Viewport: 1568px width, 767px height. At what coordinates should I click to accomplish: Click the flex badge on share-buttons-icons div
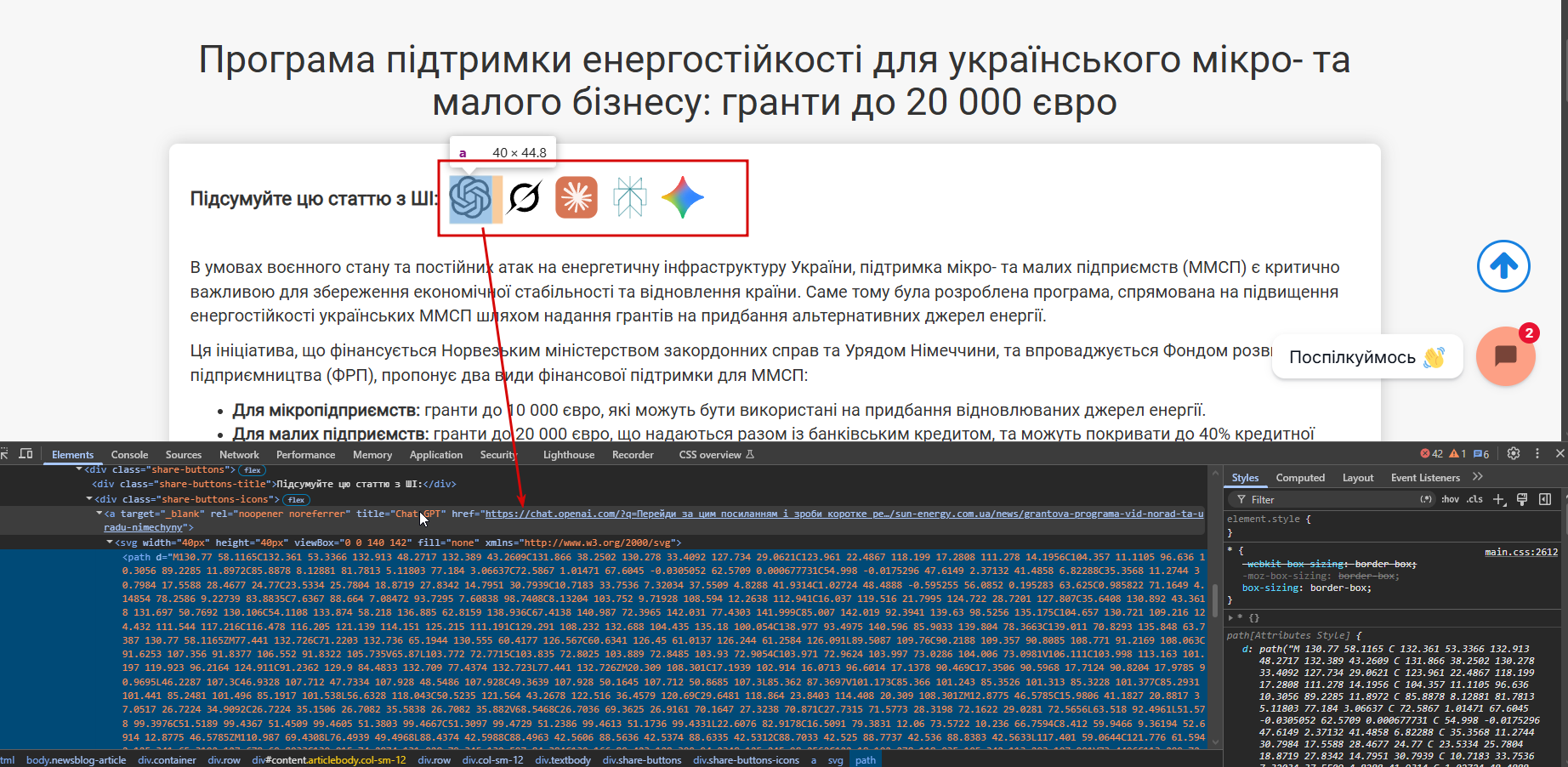tap(297, 500)
